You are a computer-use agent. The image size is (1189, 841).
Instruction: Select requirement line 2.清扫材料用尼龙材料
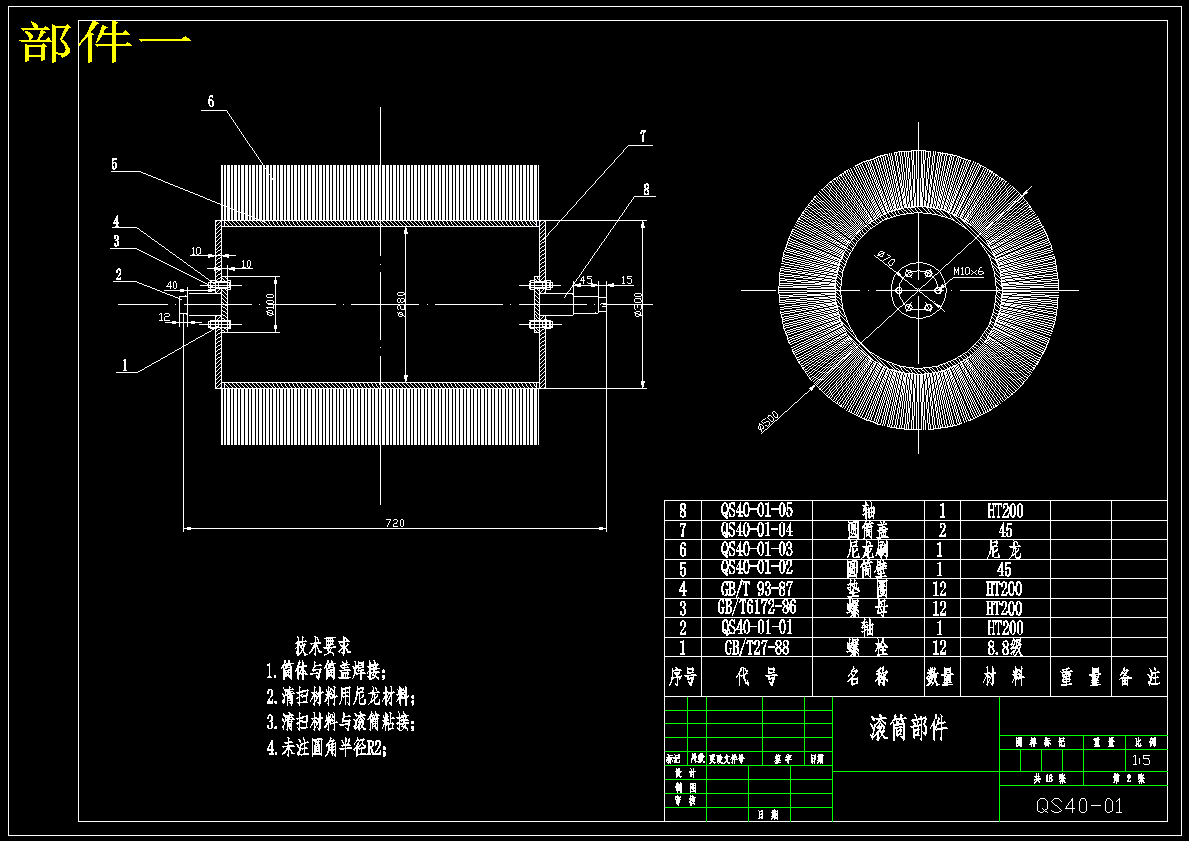(340, 696)
